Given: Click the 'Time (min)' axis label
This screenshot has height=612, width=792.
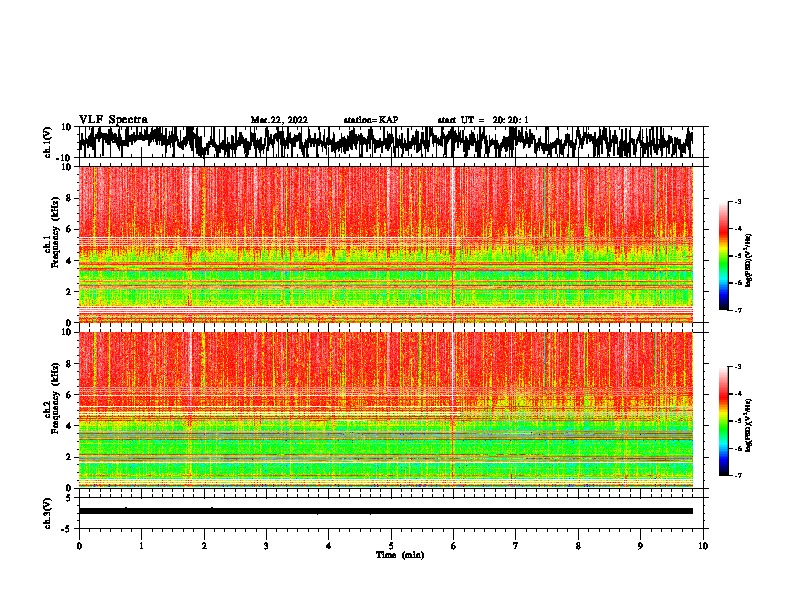Looking at the screenshot, I should coord(400,555).
